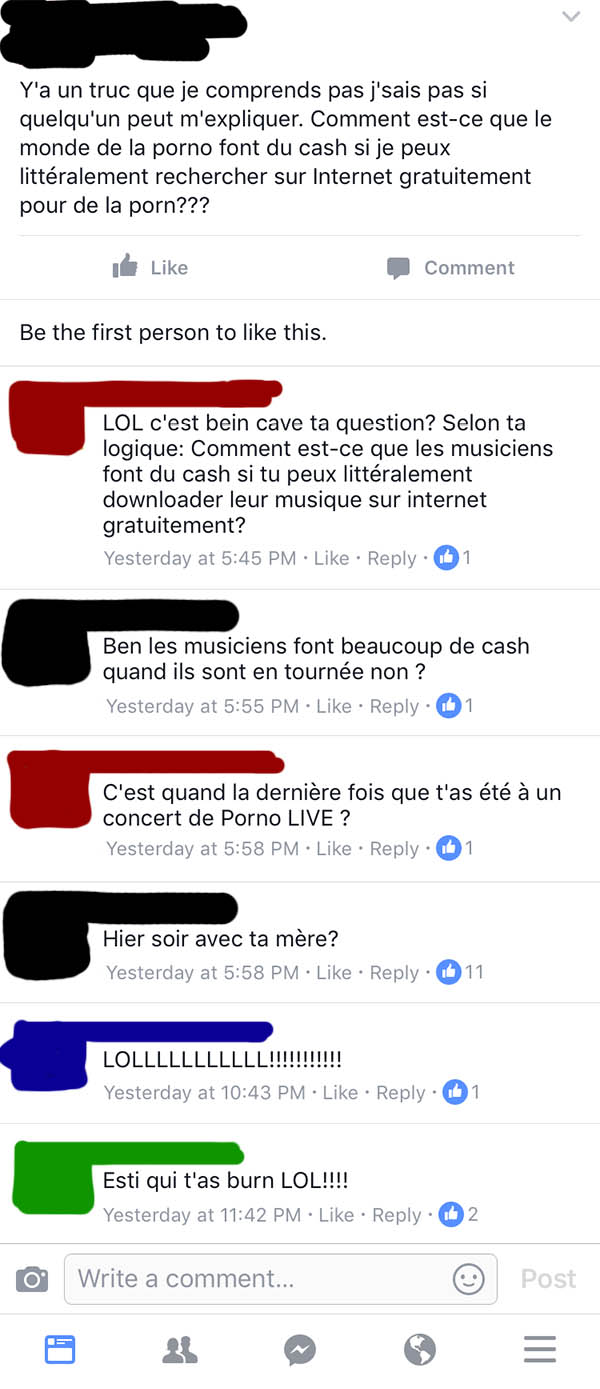This screenshot has width=600, height=1389.
Task: Open the Messenger icon in bottom bar
Action: (x=300, y=1351)
